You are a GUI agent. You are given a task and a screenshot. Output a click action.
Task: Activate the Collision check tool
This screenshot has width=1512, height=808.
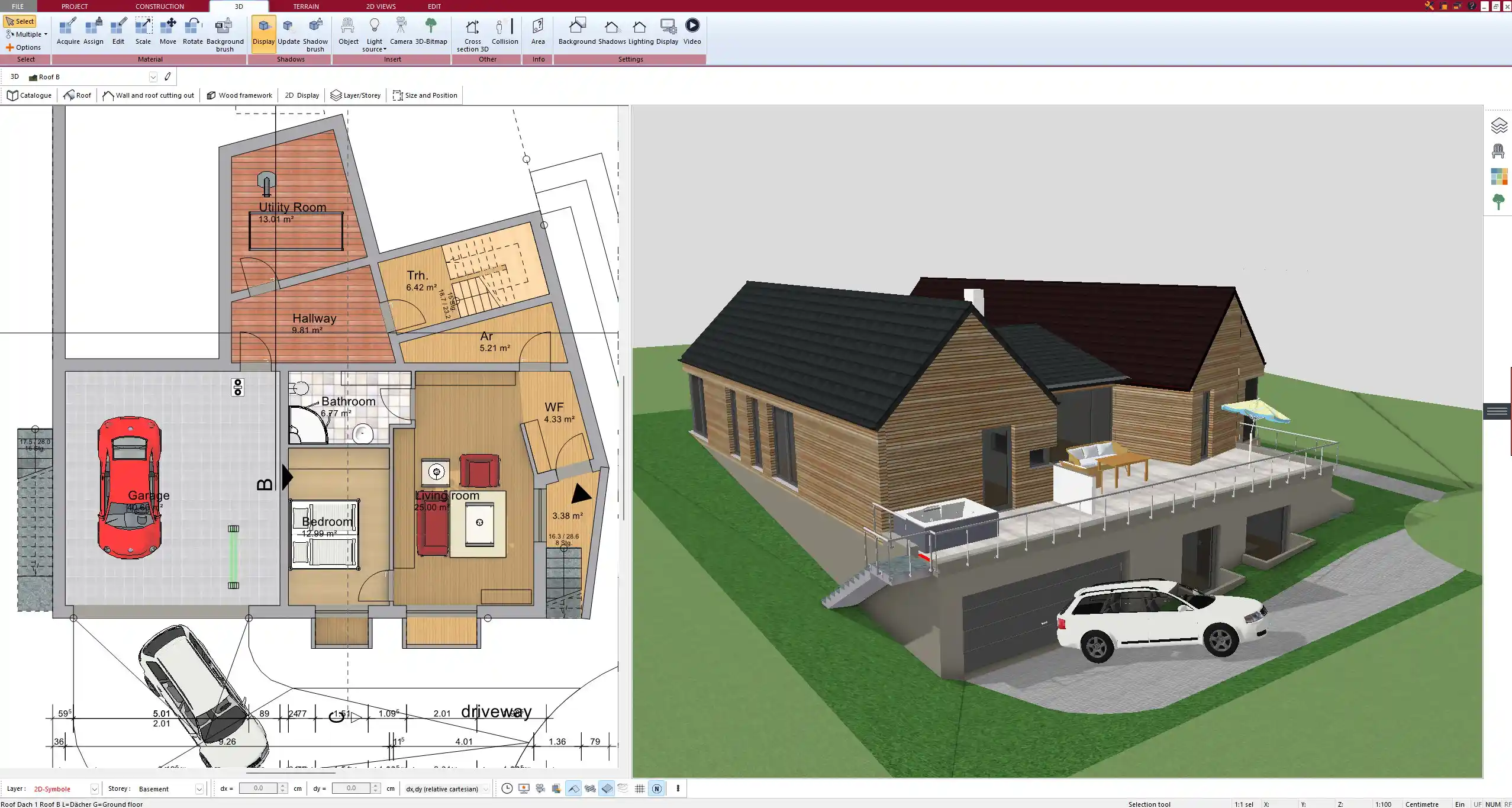[x=504, y=30]
